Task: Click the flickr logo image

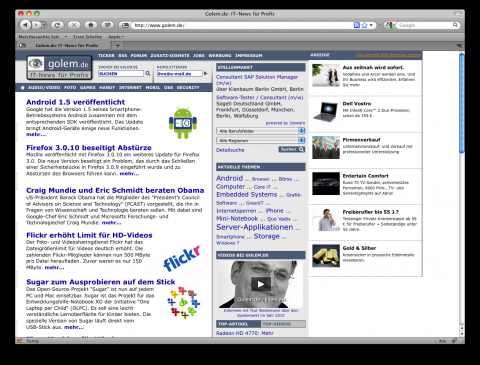Action: (182, 258)
